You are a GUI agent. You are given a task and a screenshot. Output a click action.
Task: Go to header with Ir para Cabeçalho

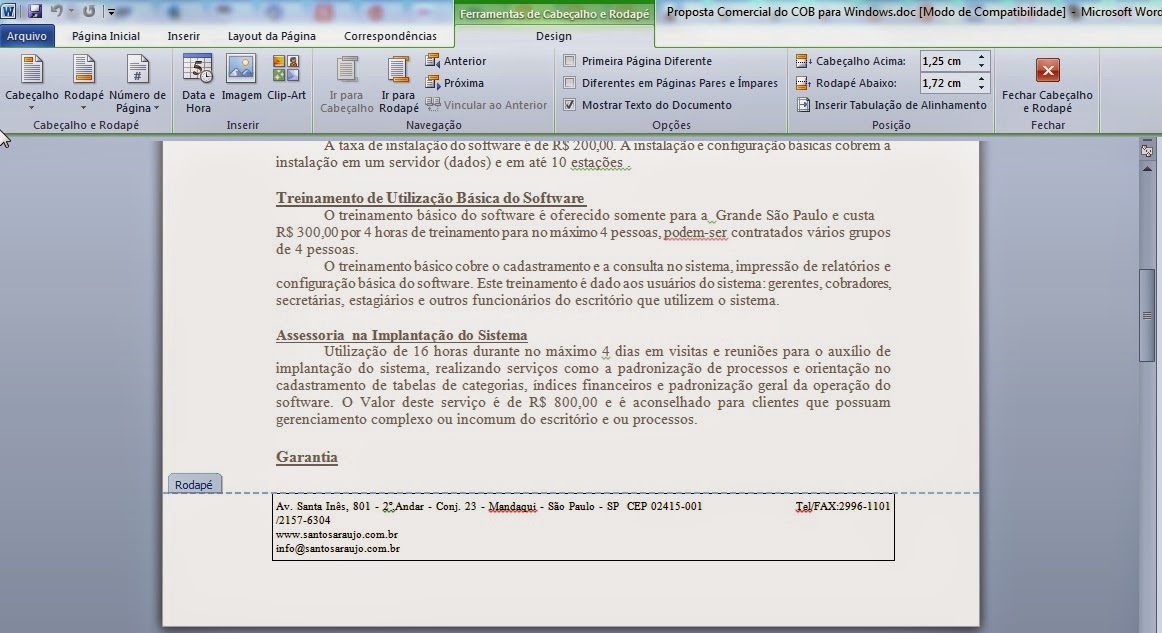coord(346,83)
